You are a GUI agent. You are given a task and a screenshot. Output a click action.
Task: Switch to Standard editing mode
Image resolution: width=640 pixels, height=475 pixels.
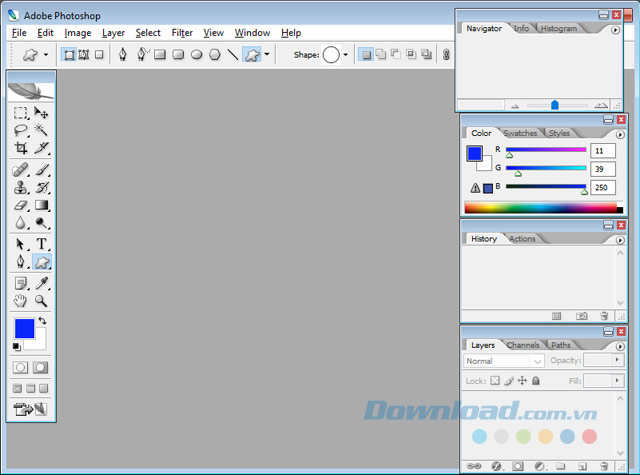pyautogui.click(x=20, y=368)
